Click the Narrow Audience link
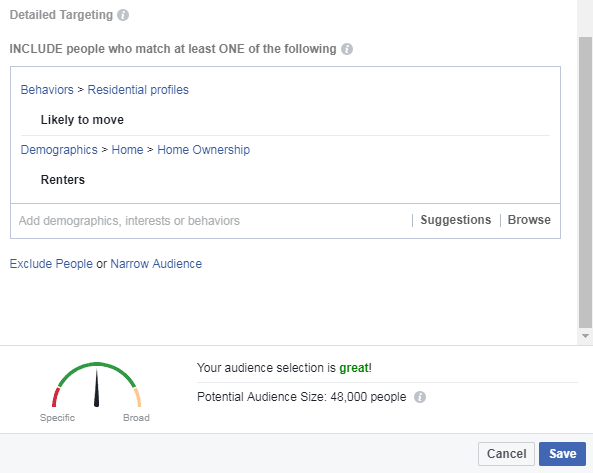This screenshot has width=593, height=473. click(x=156, y=264)
